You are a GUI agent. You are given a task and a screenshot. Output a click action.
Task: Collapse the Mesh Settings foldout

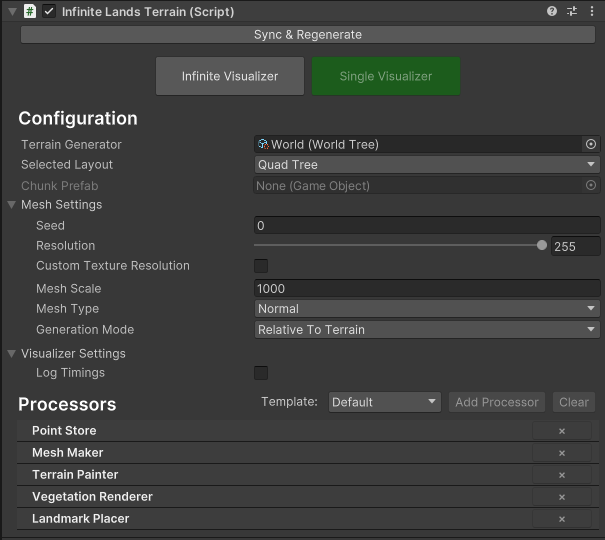pos(11,205)
